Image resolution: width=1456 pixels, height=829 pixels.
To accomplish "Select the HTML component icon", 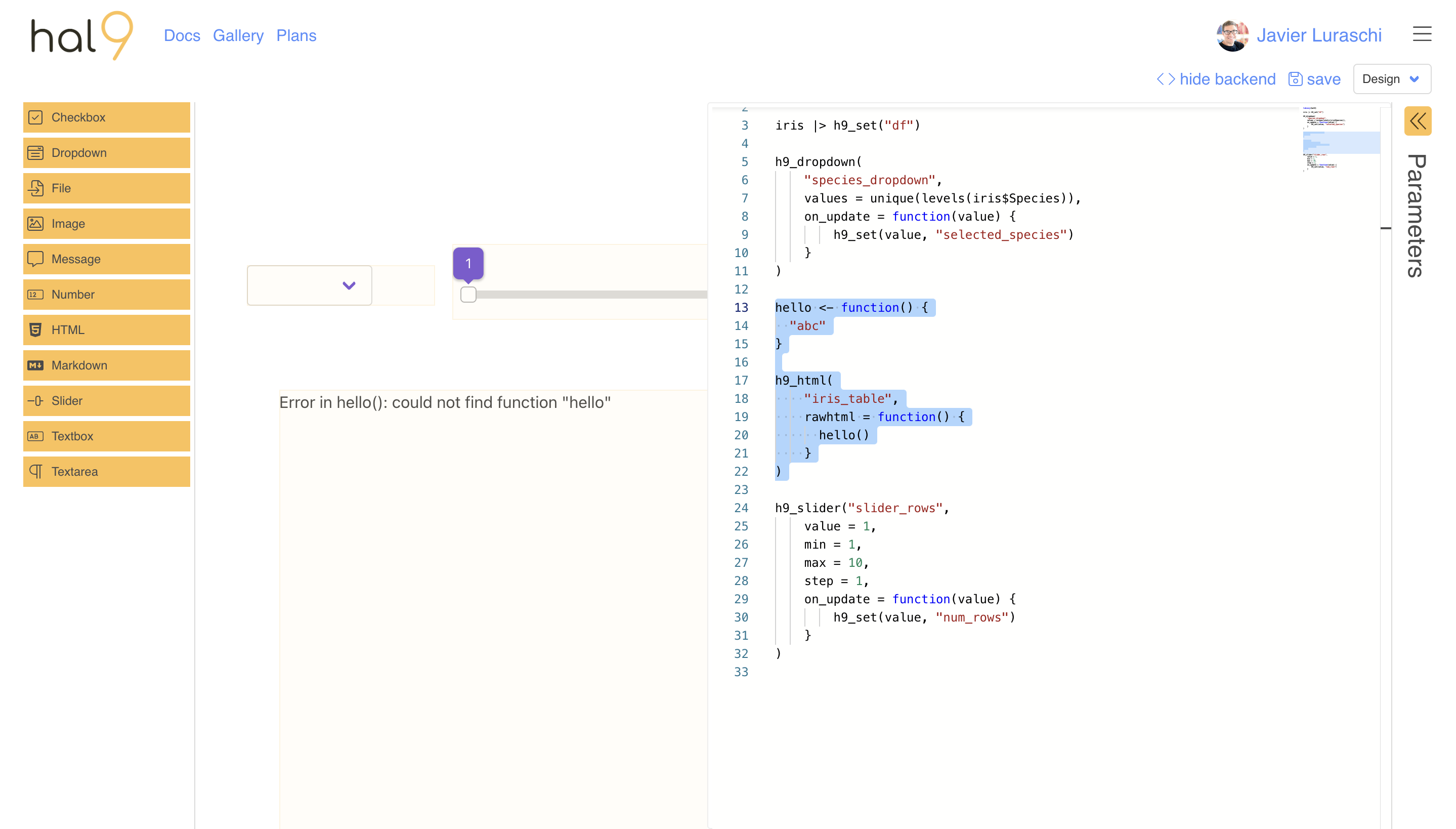I will 35,329.
